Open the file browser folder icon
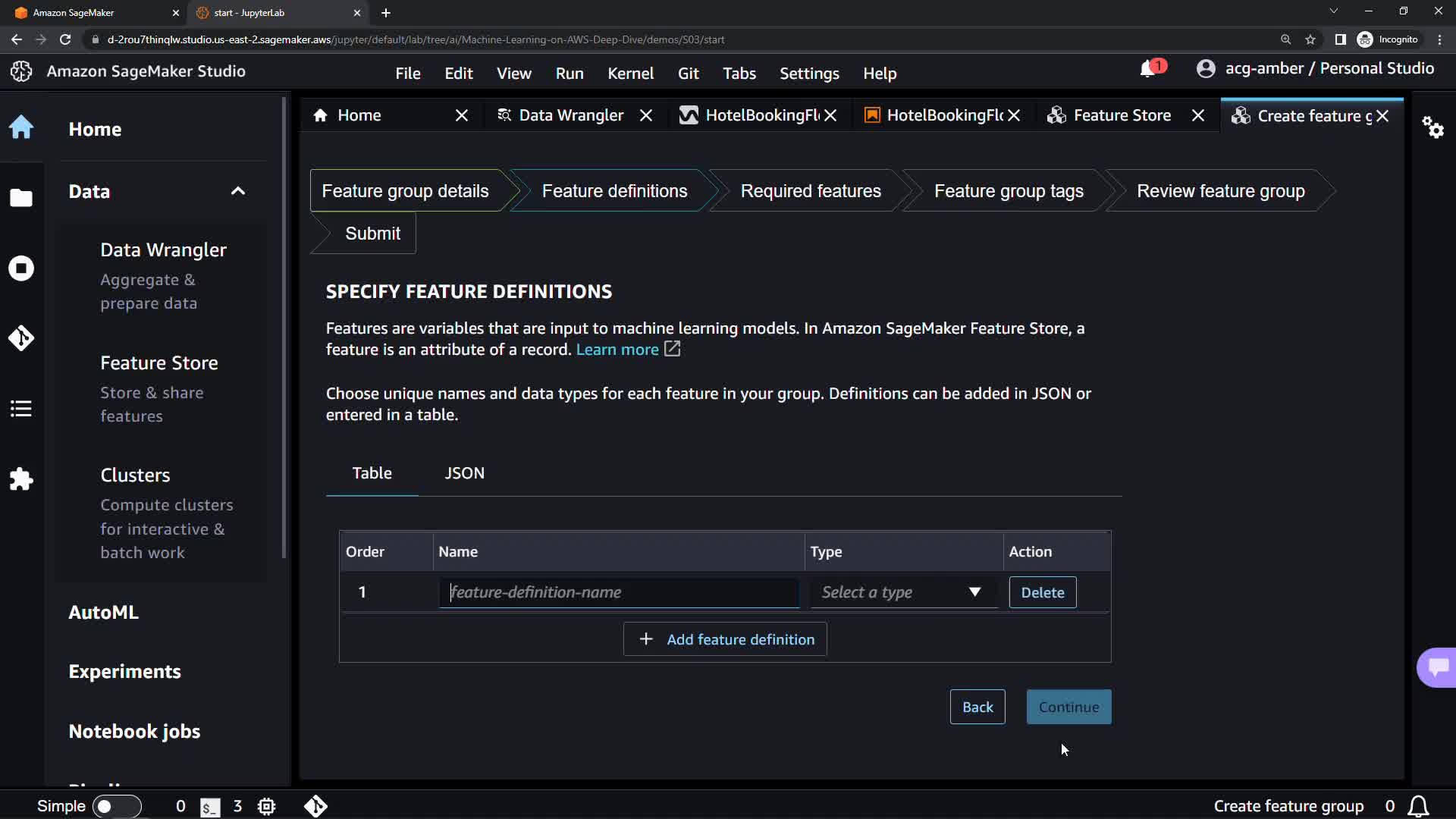The width and height of the screenshot is (1456, 819). coord(21,198)
